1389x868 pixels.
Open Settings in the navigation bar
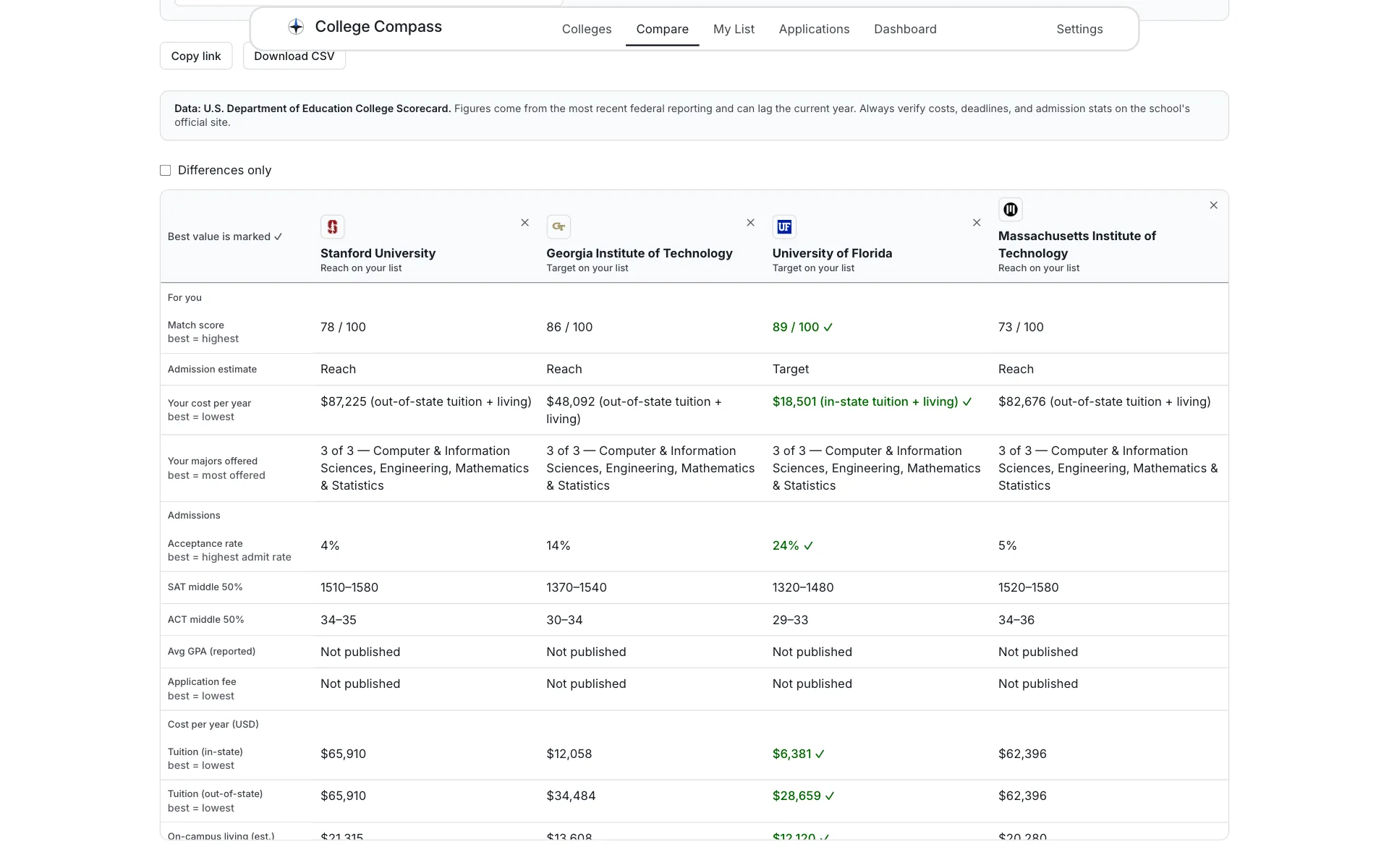(1079, 29)
